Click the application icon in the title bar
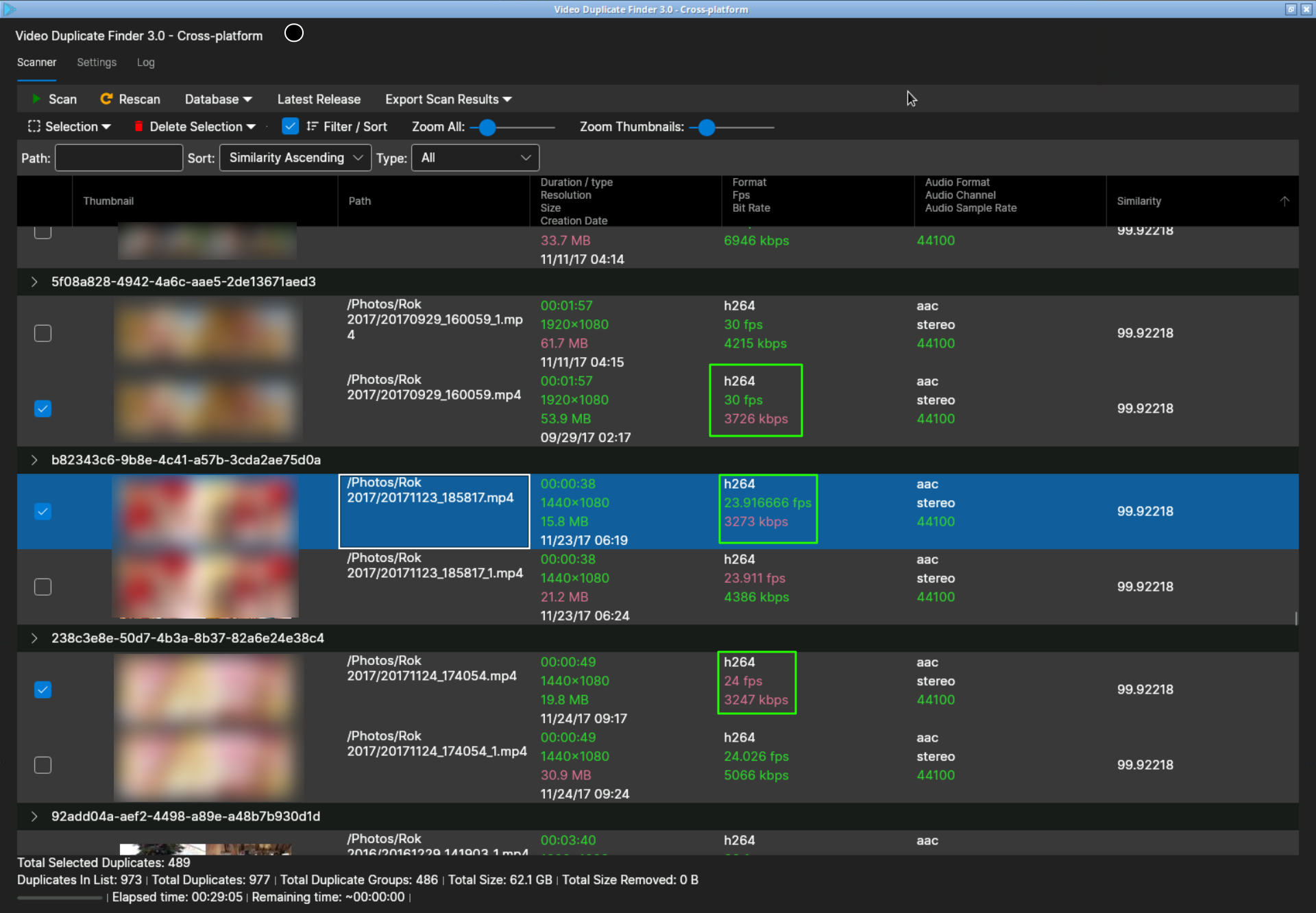The image size is (1316, 913). (8, 9)
